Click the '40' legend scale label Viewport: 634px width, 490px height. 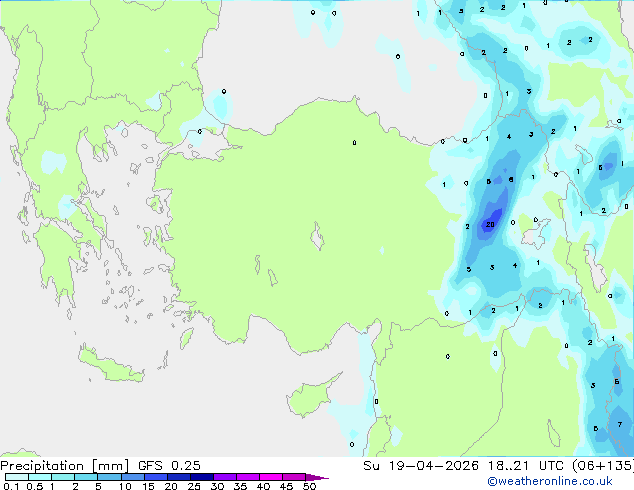(x=263, y=486)
